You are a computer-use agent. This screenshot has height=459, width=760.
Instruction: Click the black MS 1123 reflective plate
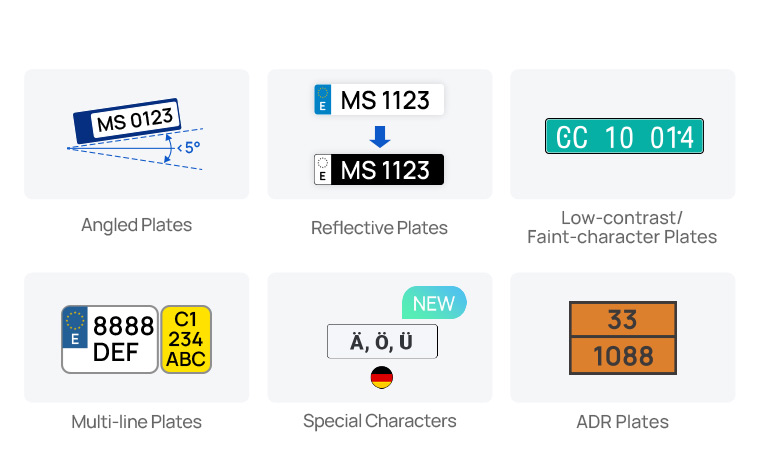pos(379,169)
